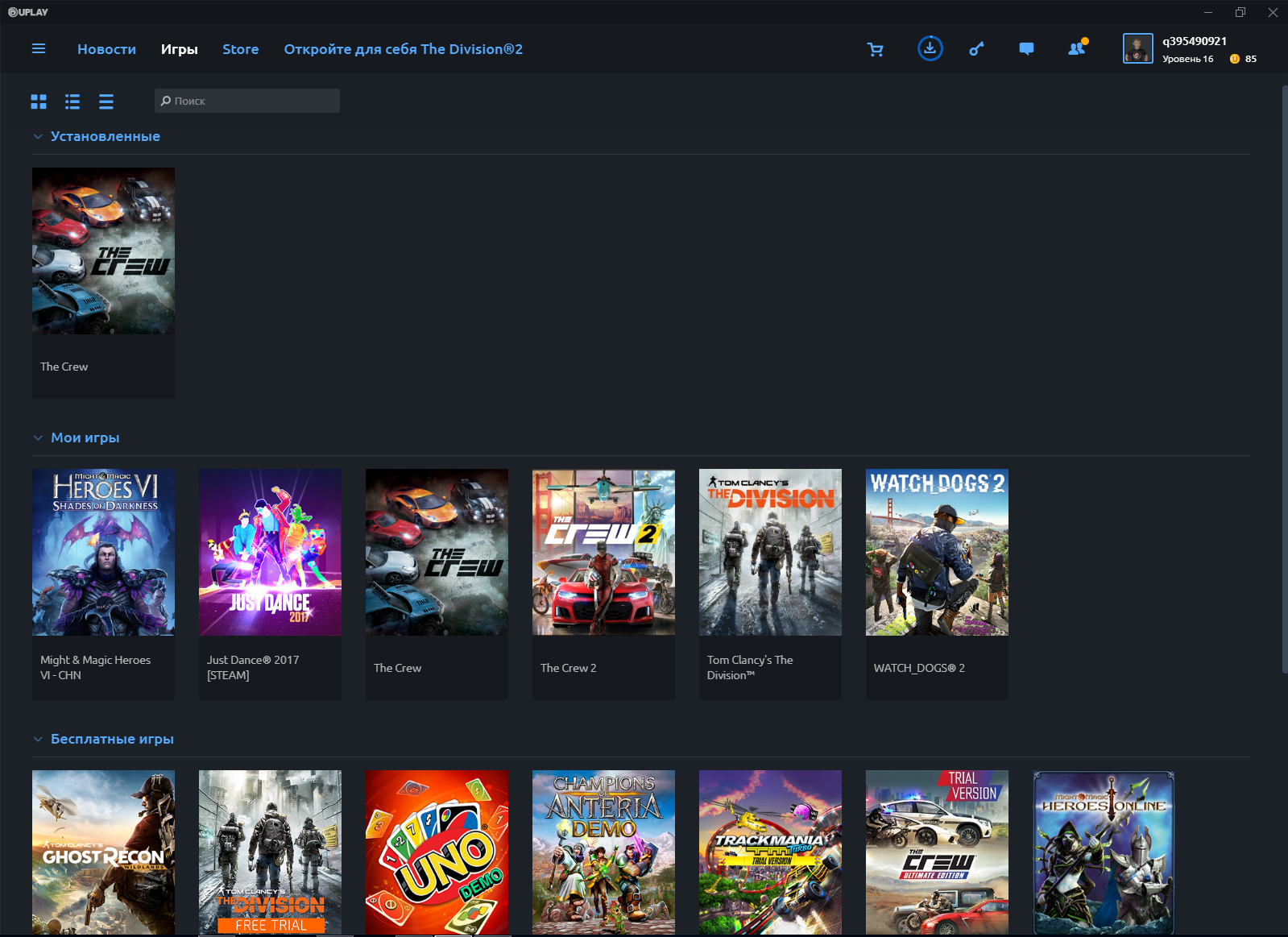Switch to detailed list view
The height and width of the screenshot is (937, 1288).
click(72, 102)
